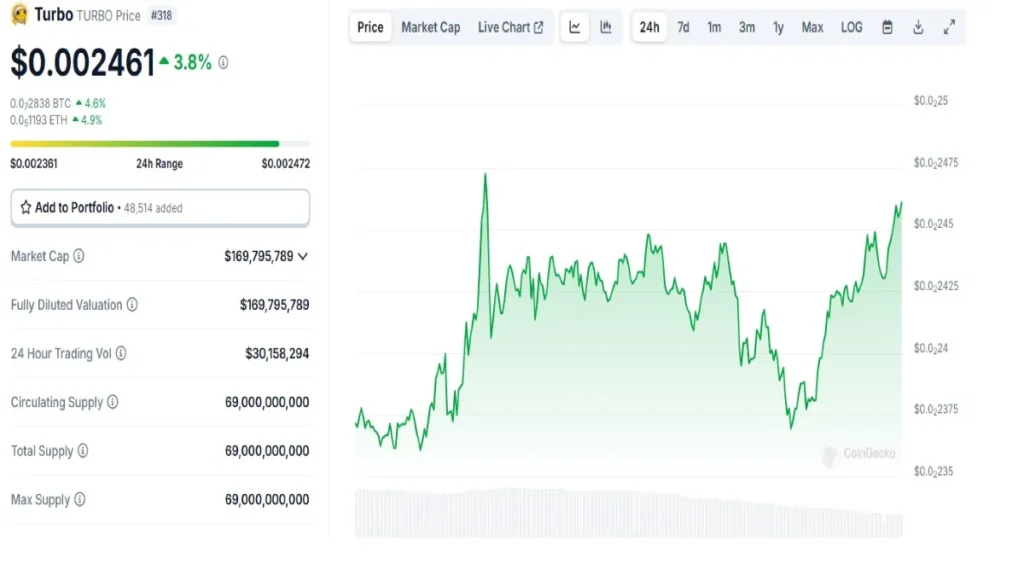
Task: Select the 7d time range
Action: (x=683, y=27)
